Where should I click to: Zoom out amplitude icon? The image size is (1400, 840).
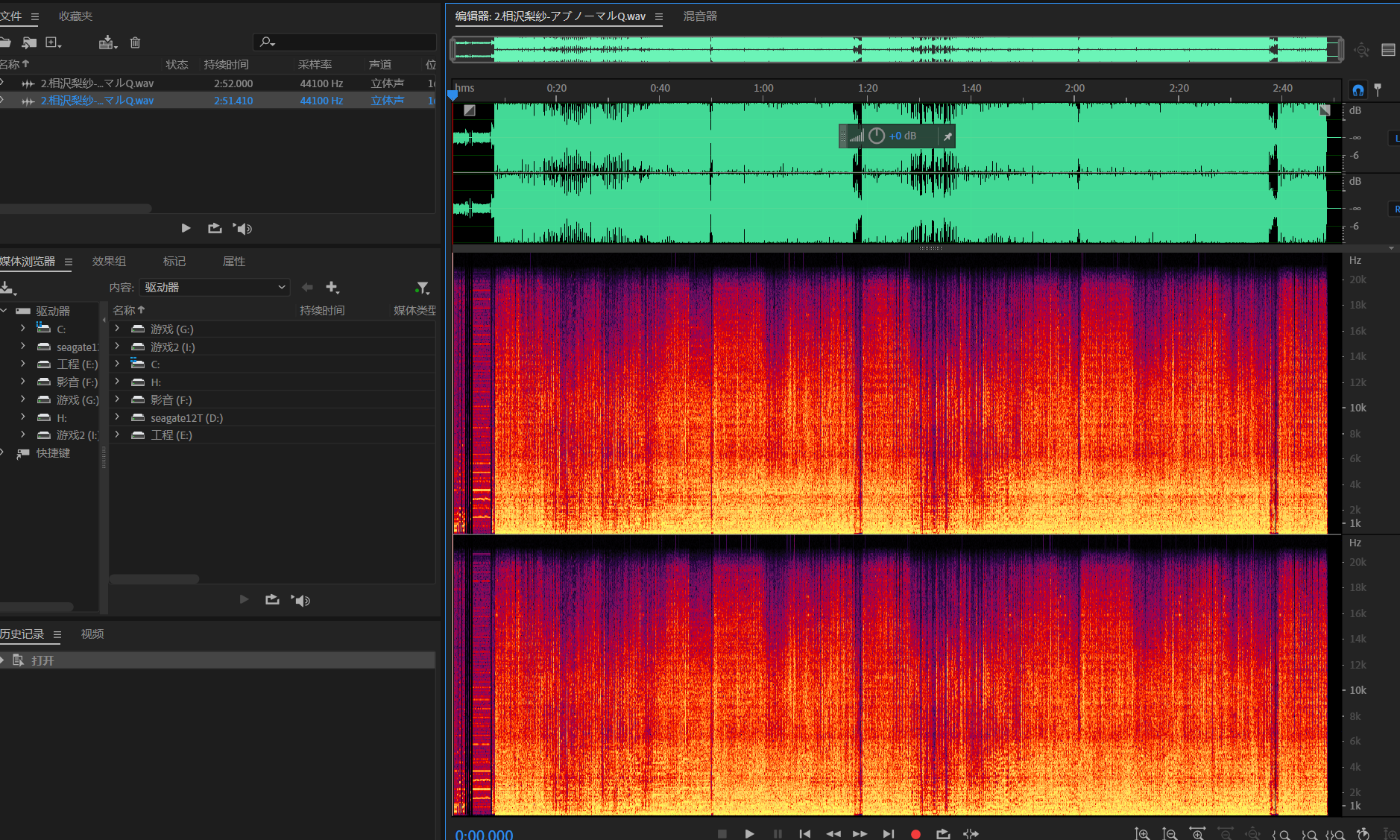1170,833
